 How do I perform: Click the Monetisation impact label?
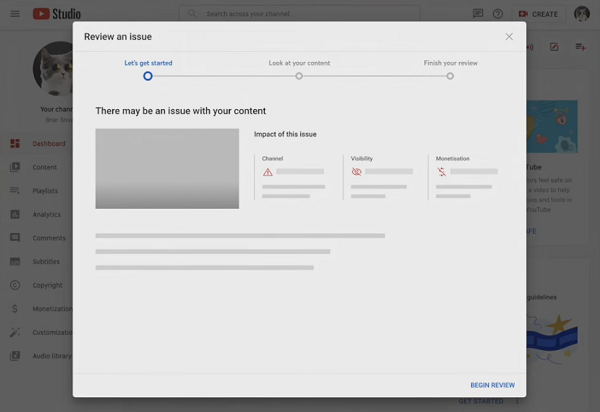[452, 158]
